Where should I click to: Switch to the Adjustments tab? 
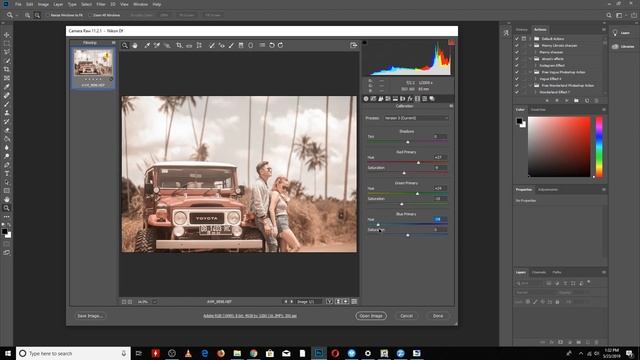548,189
